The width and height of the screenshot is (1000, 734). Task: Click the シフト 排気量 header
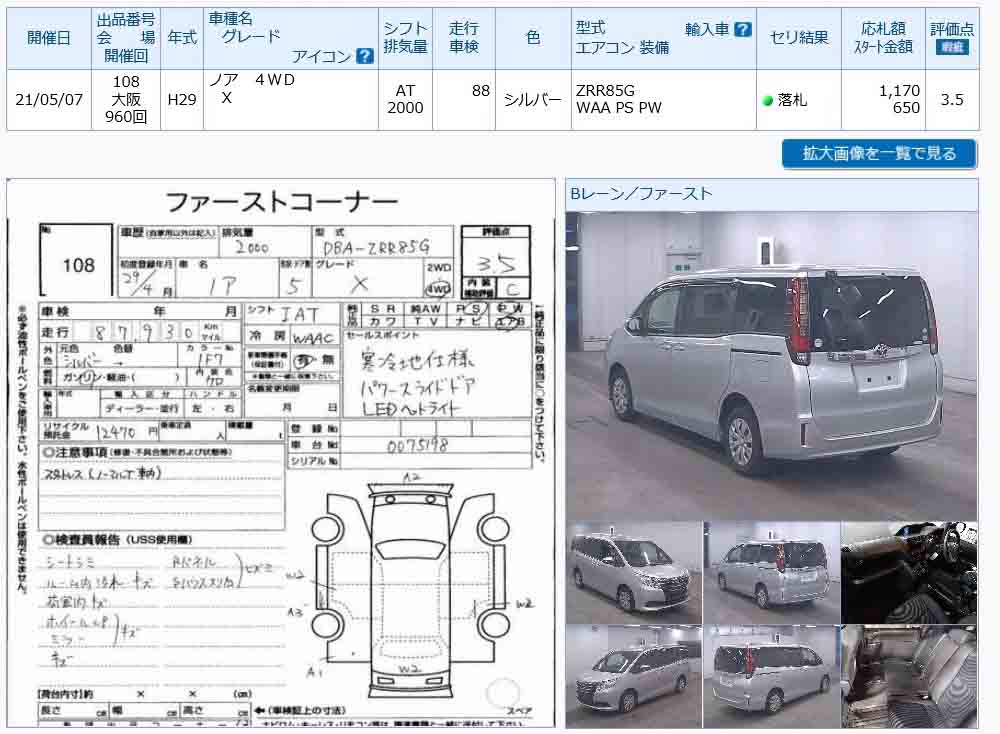coord(405,38)
